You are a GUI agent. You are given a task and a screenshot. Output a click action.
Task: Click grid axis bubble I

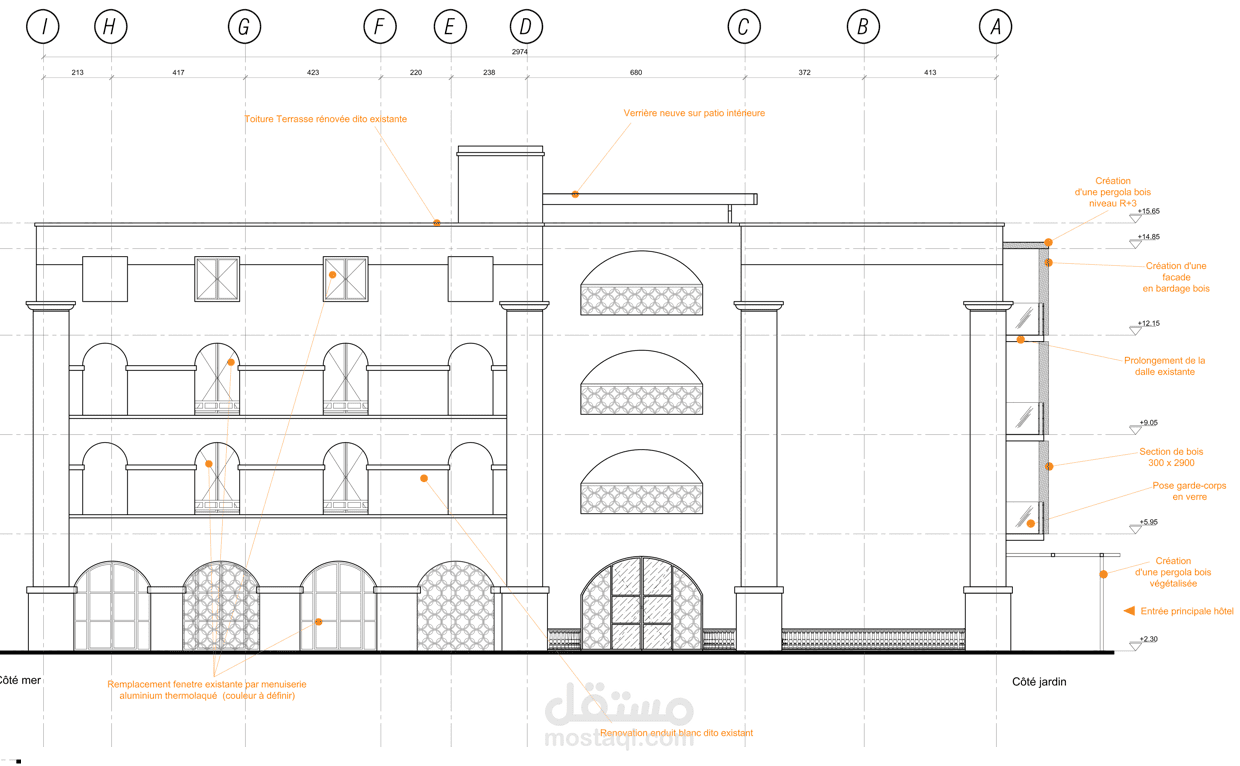pos(43,27)
